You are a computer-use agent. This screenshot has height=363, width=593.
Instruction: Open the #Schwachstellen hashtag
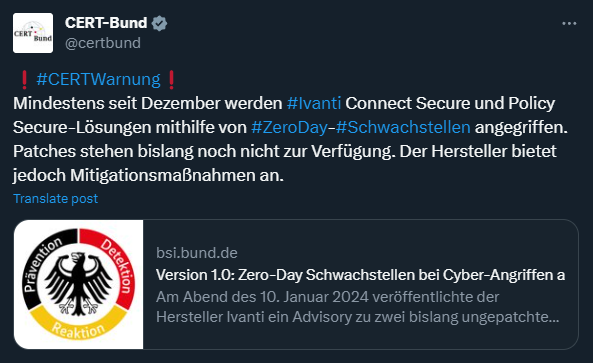click(x=403, y=127)
